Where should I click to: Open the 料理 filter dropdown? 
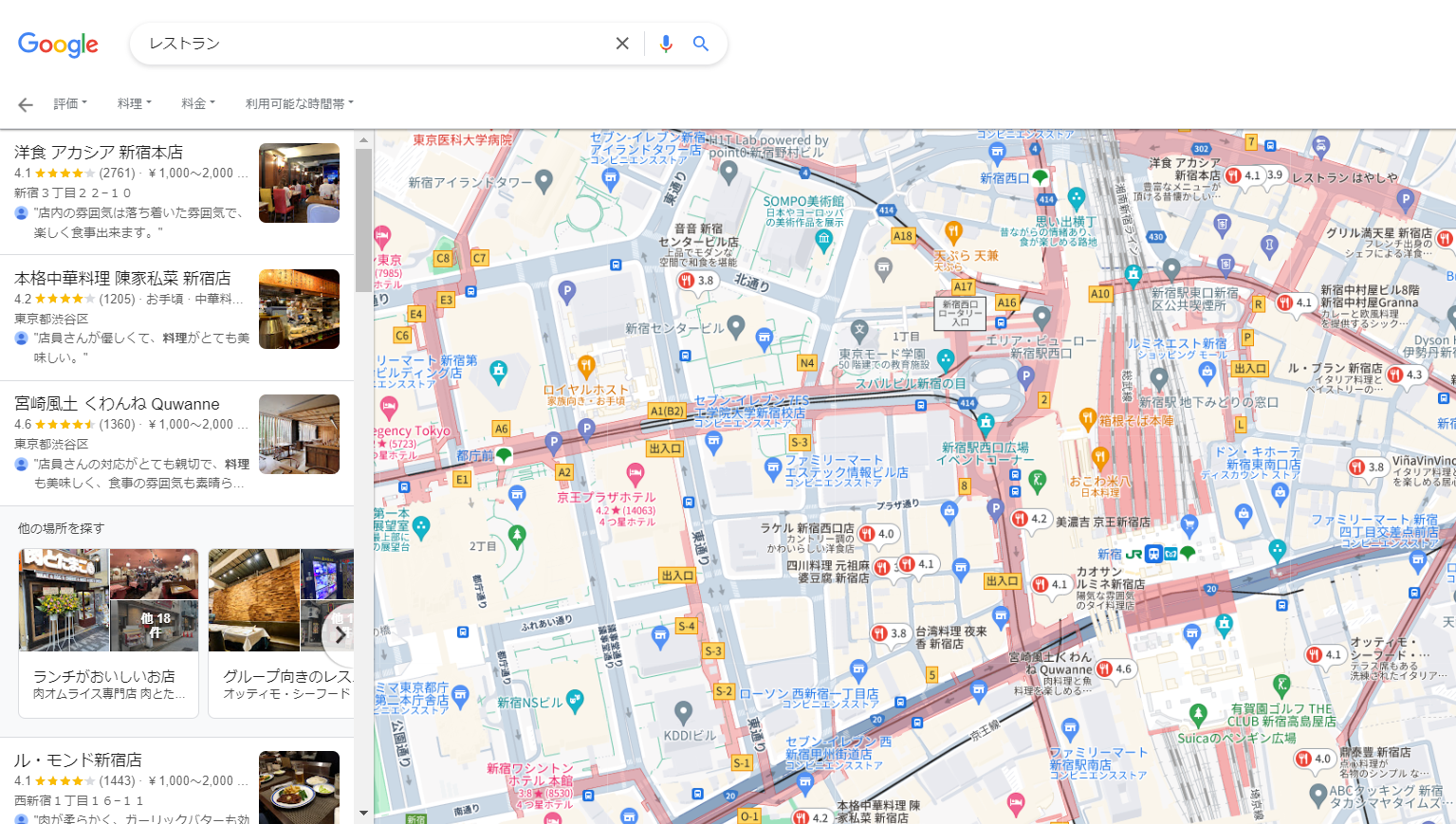(134, 103)
